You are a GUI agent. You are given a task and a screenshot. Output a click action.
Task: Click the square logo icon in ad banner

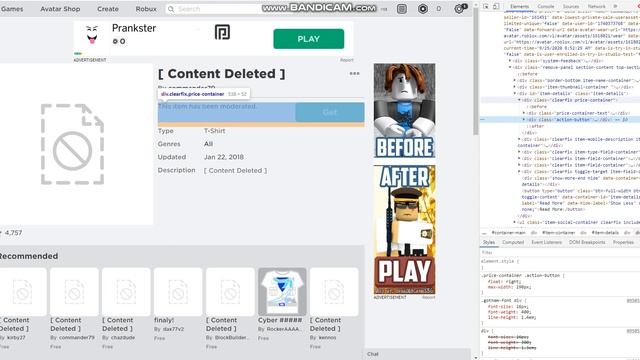[x=222, y=32]
